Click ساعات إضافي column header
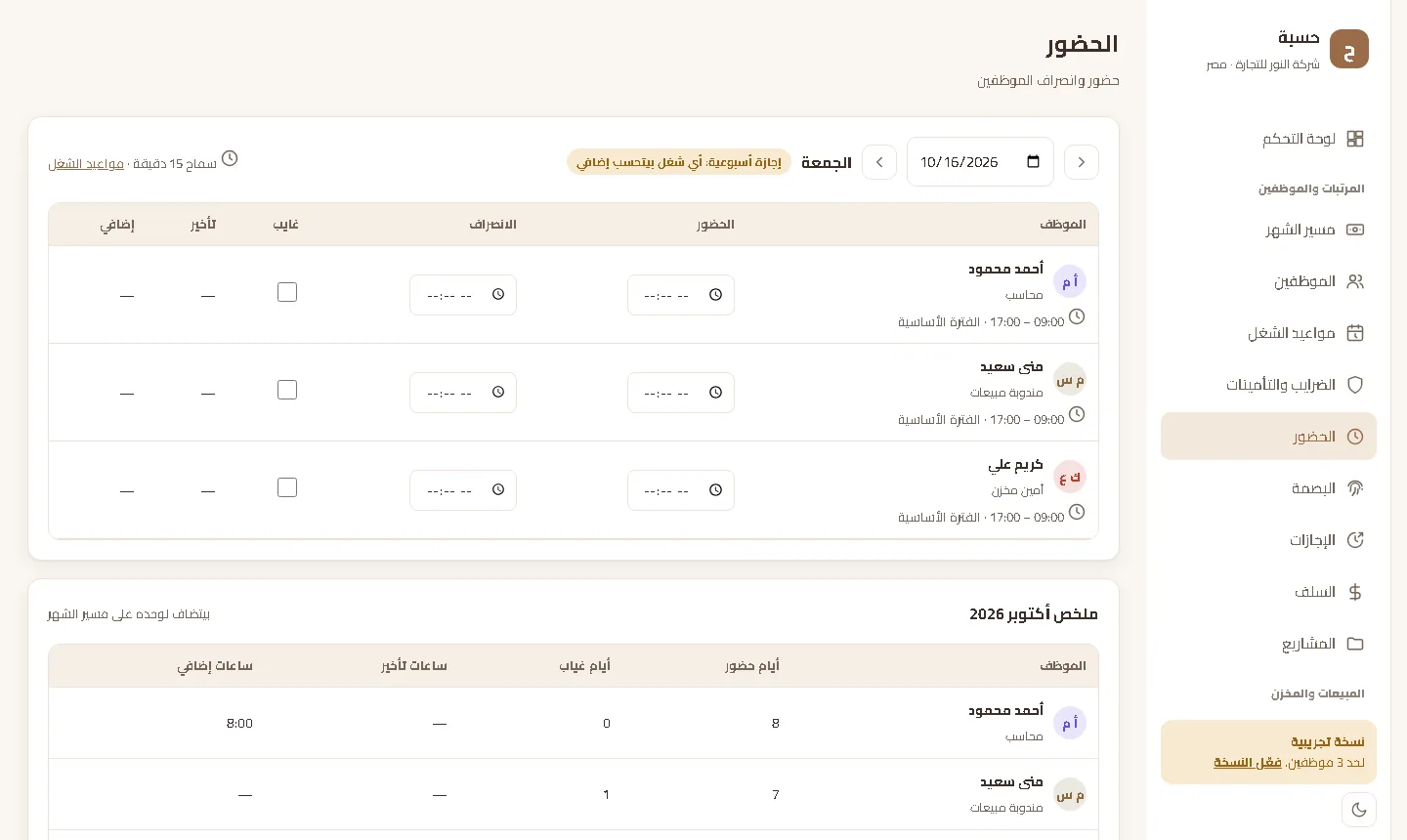The image size is (1407, 840). [215, 666]
